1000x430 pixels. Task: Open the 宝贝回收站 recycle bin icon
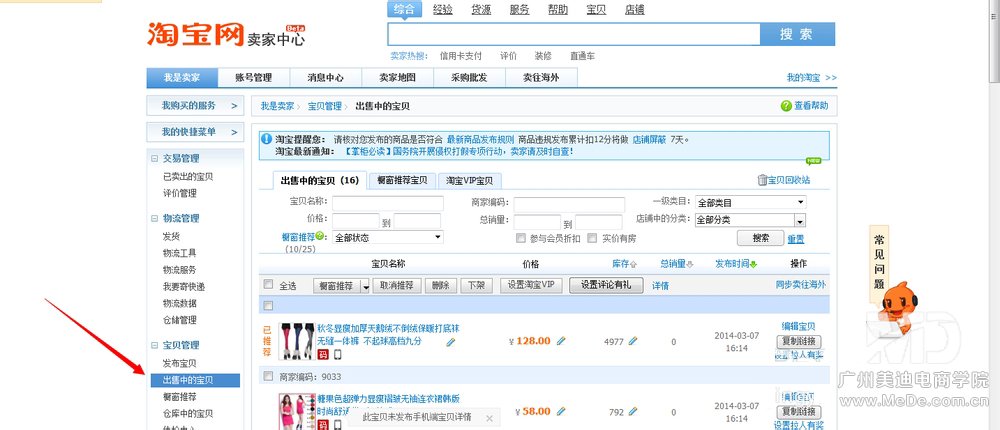click(762, 181)
